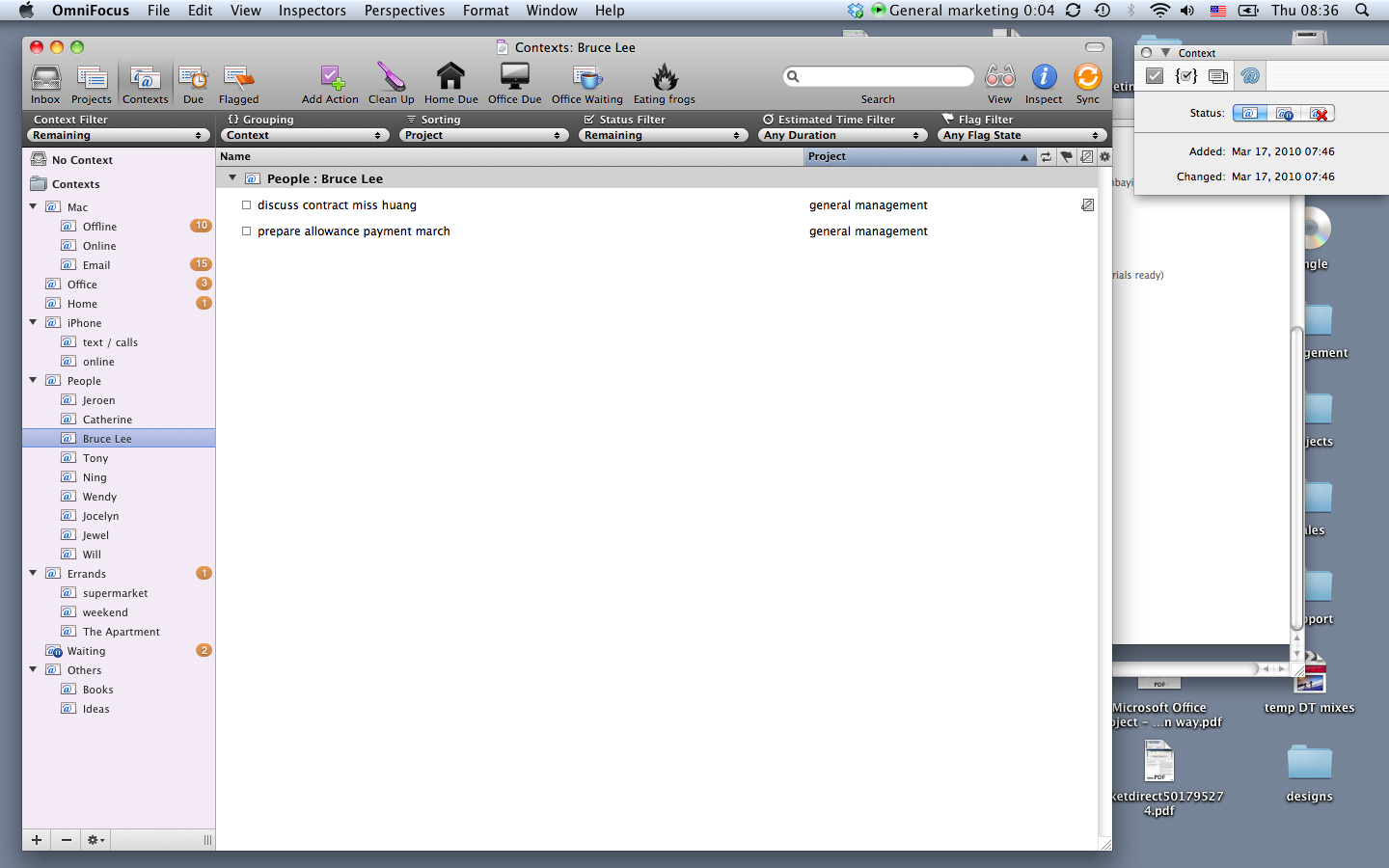
Task: Open the Perspectives menu
Action: (404, 11)
